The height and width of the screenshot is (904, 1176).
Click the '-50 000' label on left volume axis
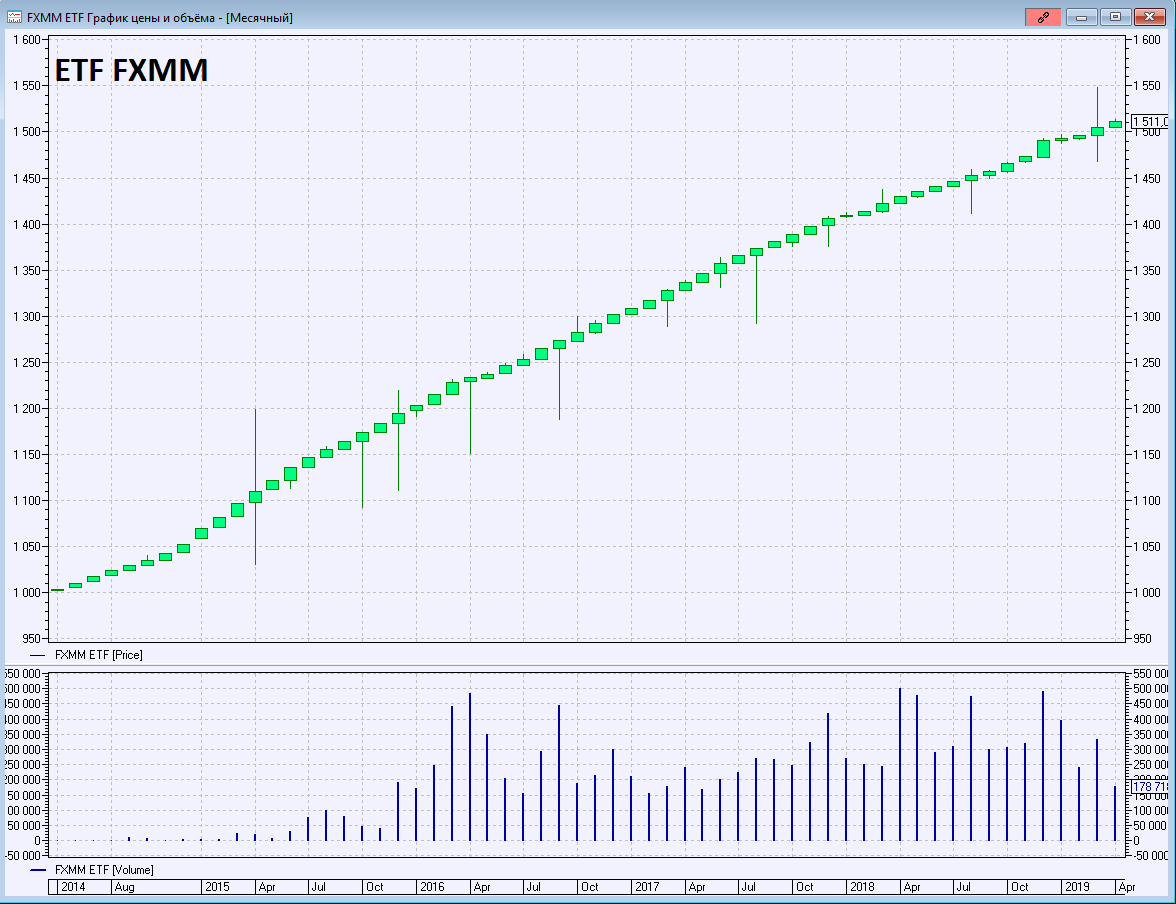tap(23, 855)
